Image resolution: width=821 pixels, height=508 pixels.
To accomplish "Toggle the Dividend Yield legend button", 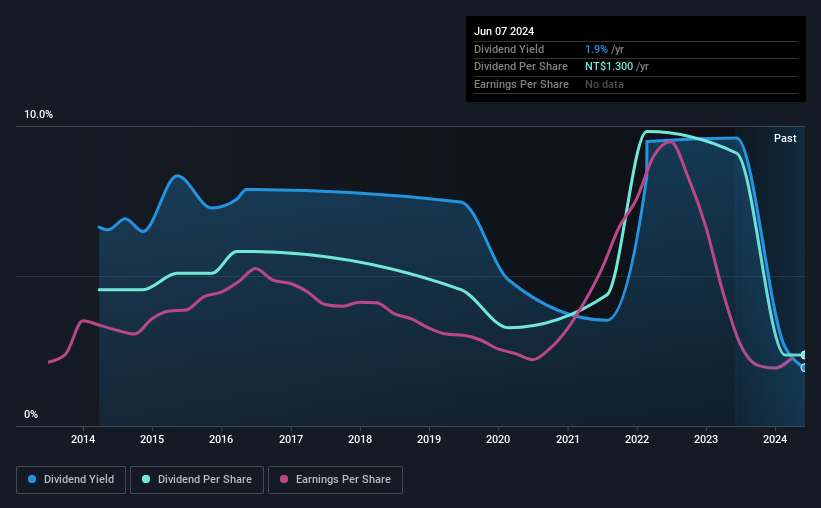I will pyautogui.click(x=71, y=480).
